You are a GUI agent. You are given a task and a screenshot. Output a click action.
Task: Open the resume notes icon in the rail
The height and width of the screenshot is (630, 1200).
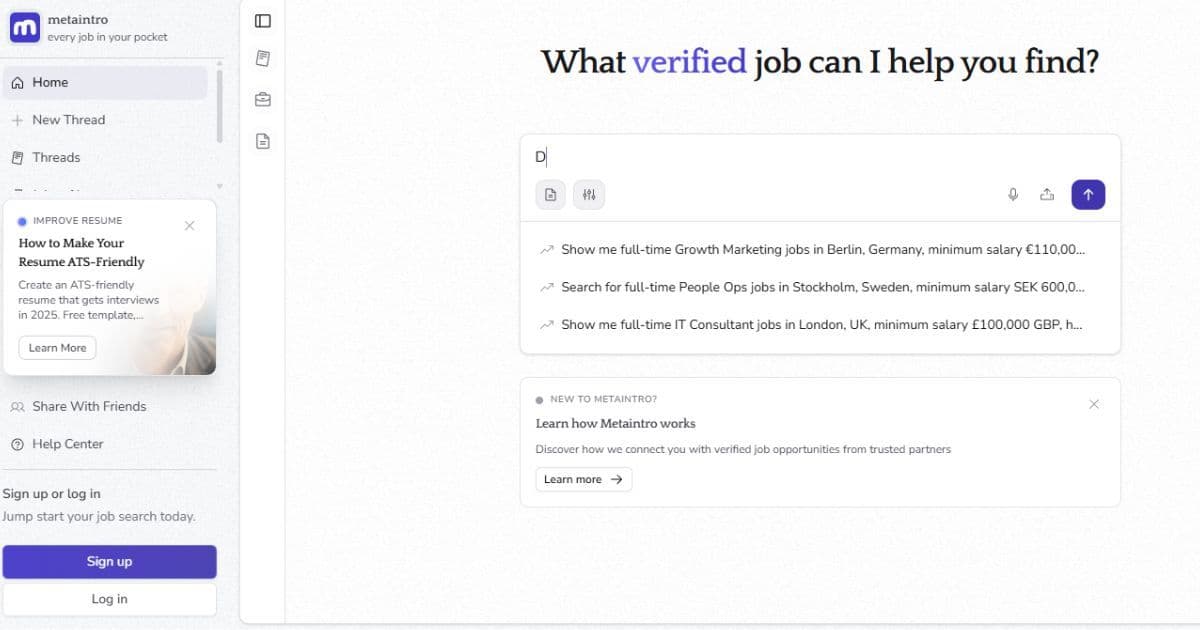262,58
